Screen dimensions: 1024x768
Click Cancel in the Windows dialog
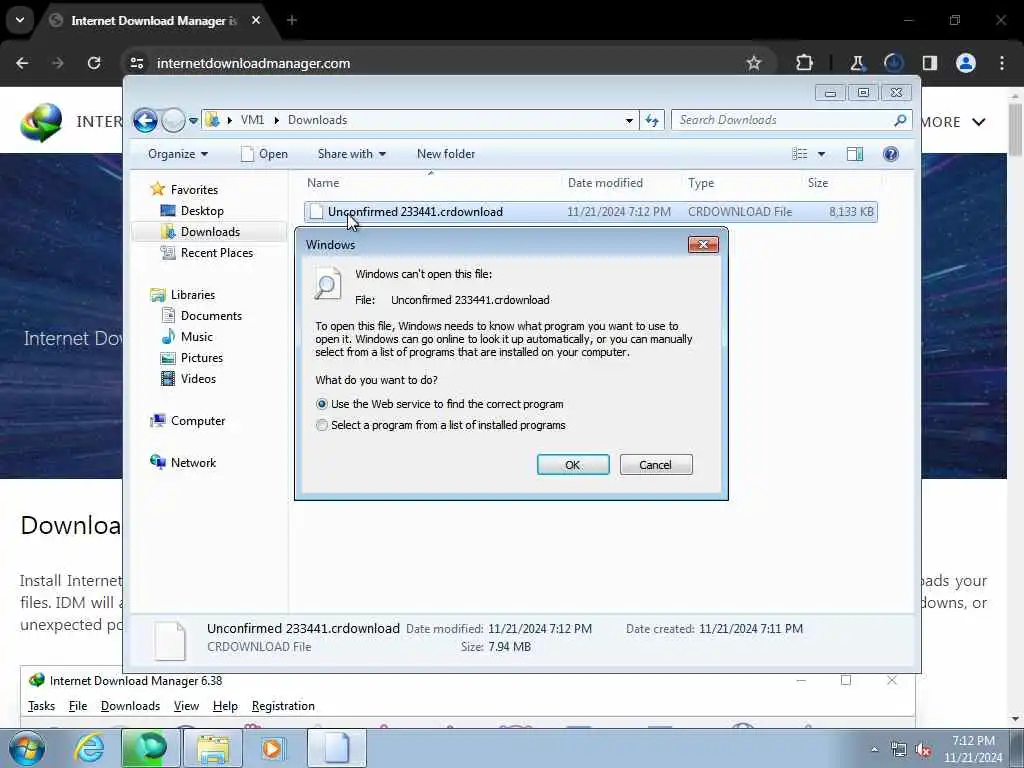point(656,465)
